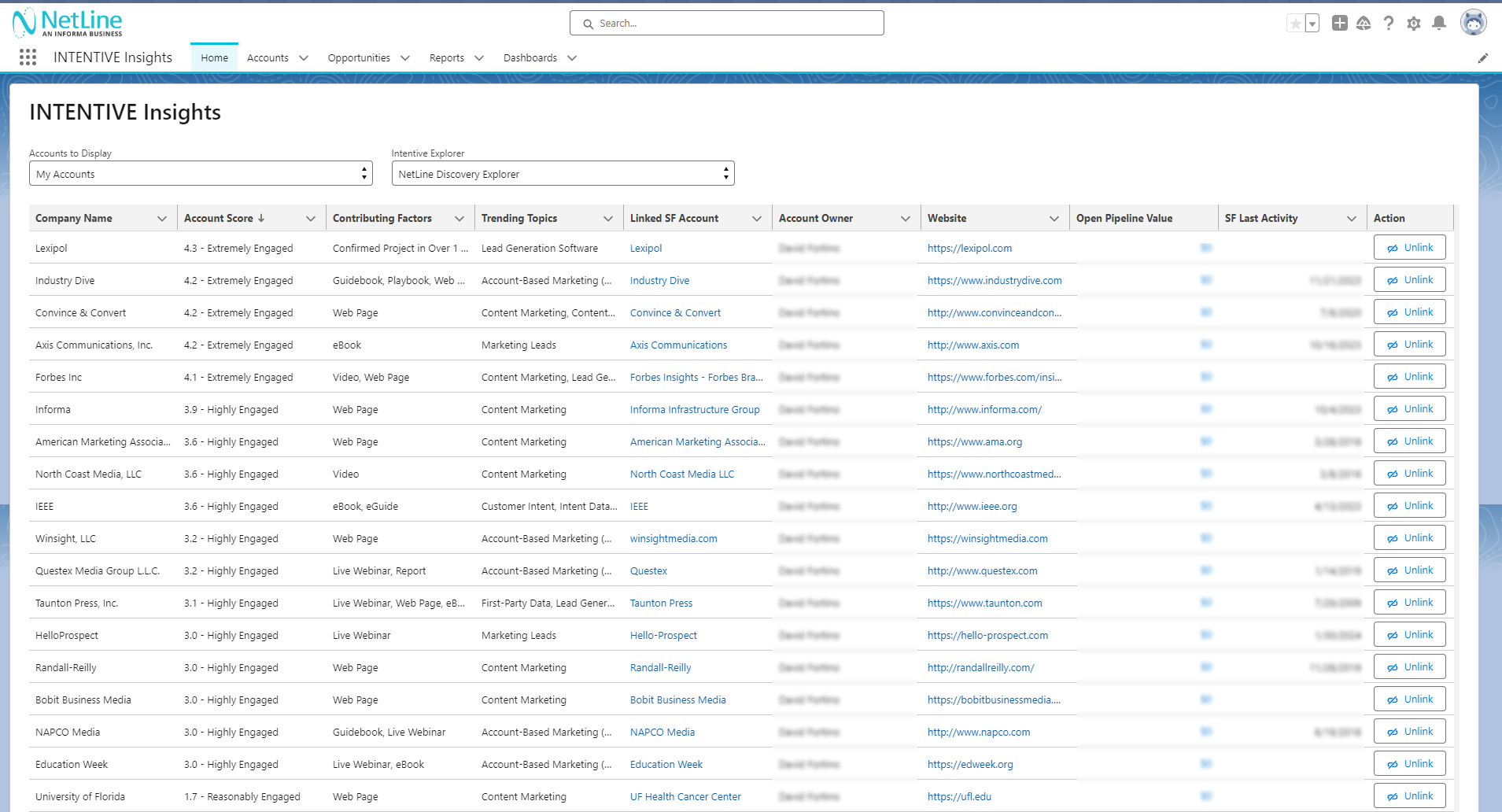Open the user profile avatar
Screen dimensions: 1502x812
coord(1473,22)
